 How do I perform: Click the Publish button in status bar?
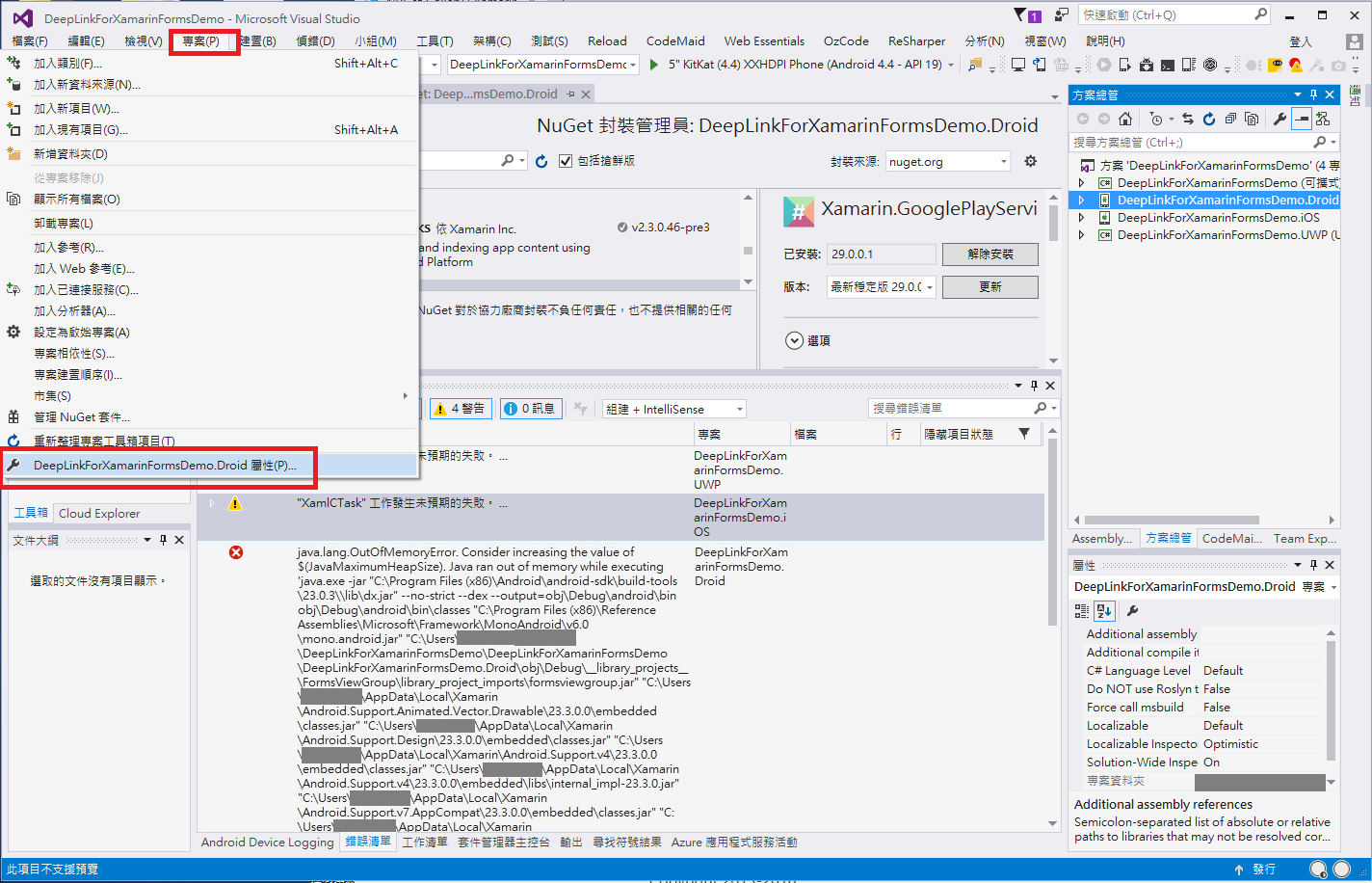pos(1255,870)
